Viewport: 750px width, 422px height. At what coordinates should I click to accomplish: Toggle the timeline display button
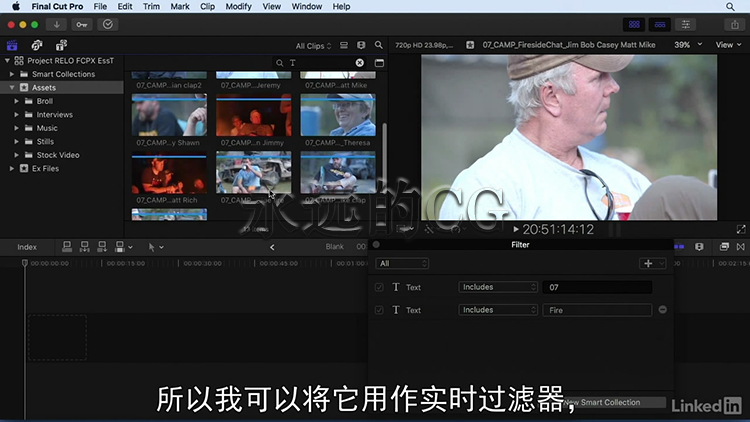(x=660, y=24)
